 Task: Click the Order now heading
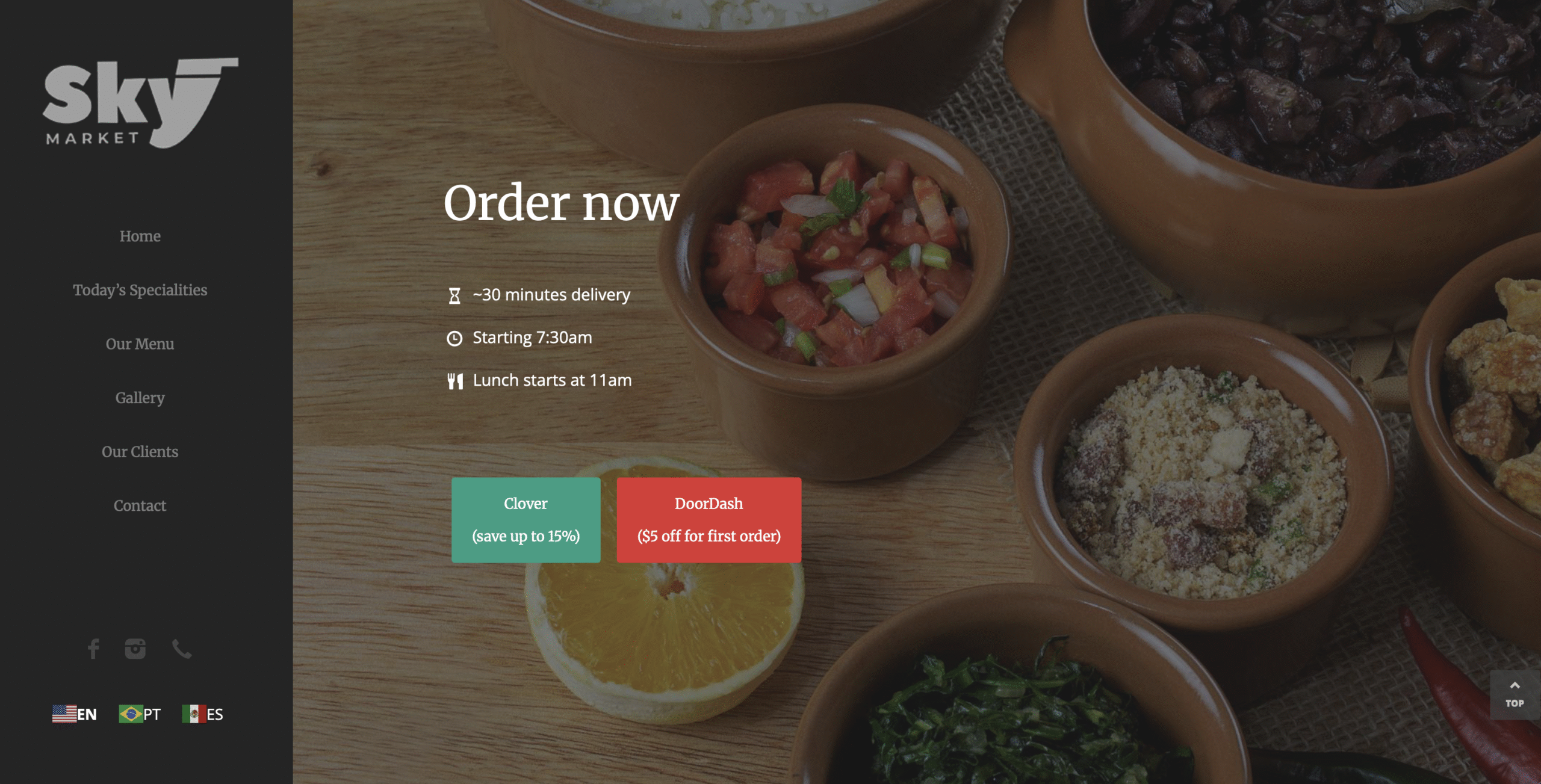562,203
